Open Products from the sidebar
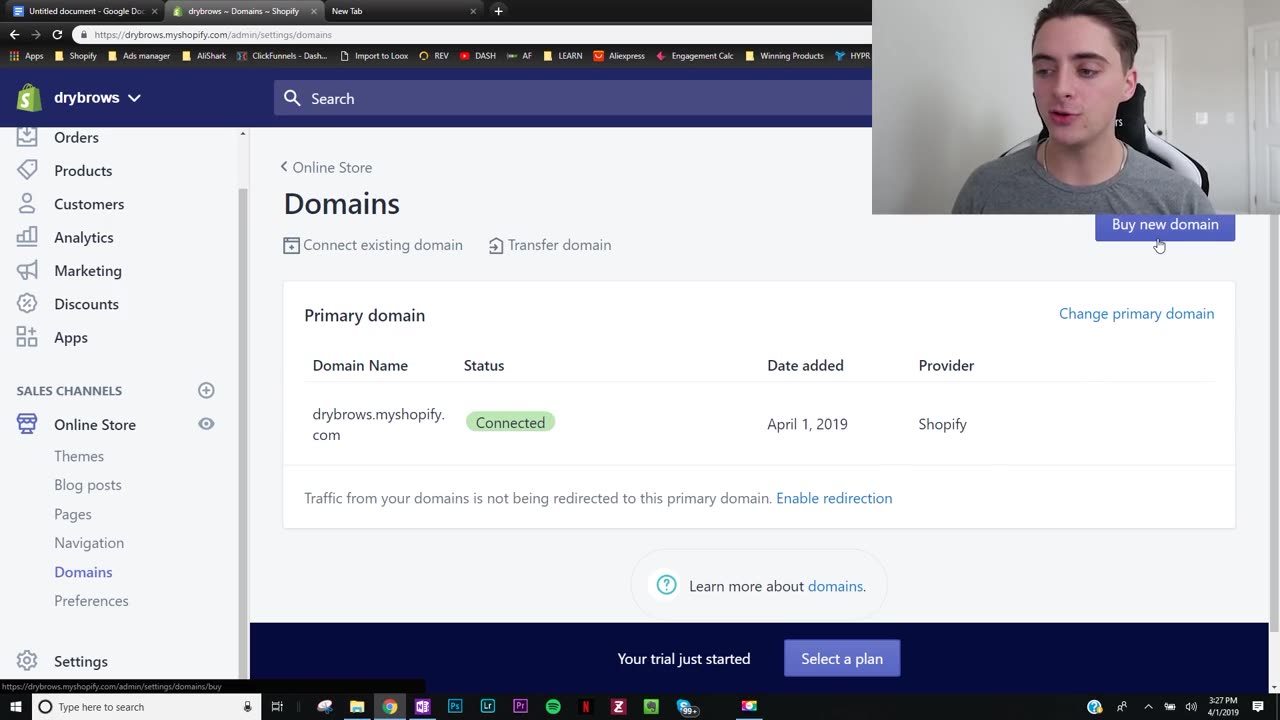 pos(83,171)
